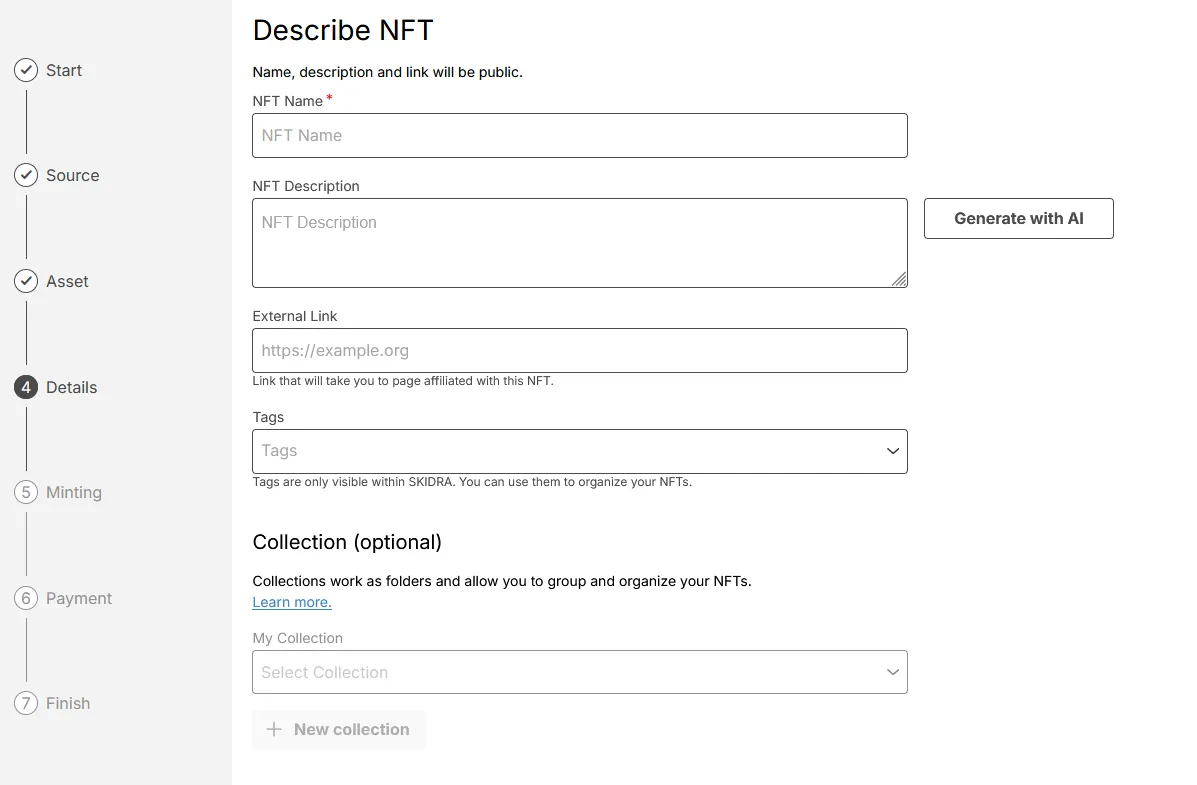Viewport: 1197px width, 785px height.
Task: Click the 'Link that will take you' hint text
Action: click(x=403, y=381)
